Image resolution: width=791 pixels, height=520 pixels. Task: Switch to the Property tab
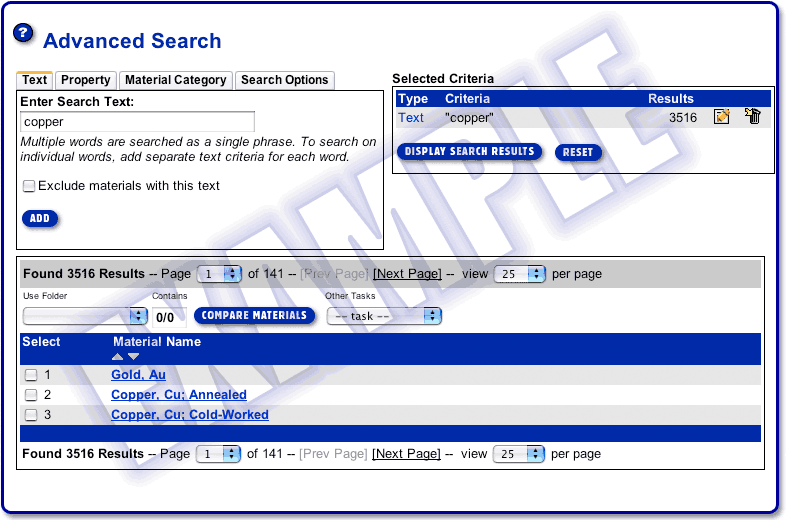[x=85, y=80]
